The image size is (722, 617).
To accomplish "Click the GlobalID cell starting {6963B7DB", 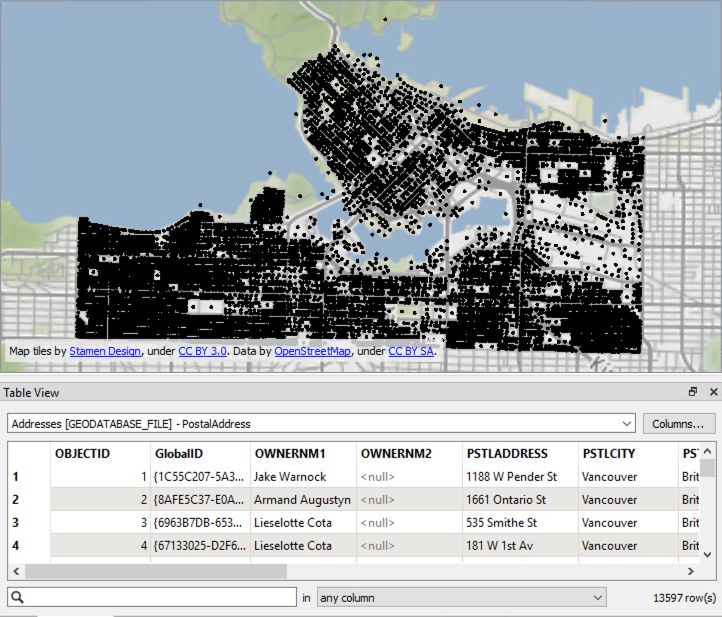I will pyautogui.click(x=200, y=523).
